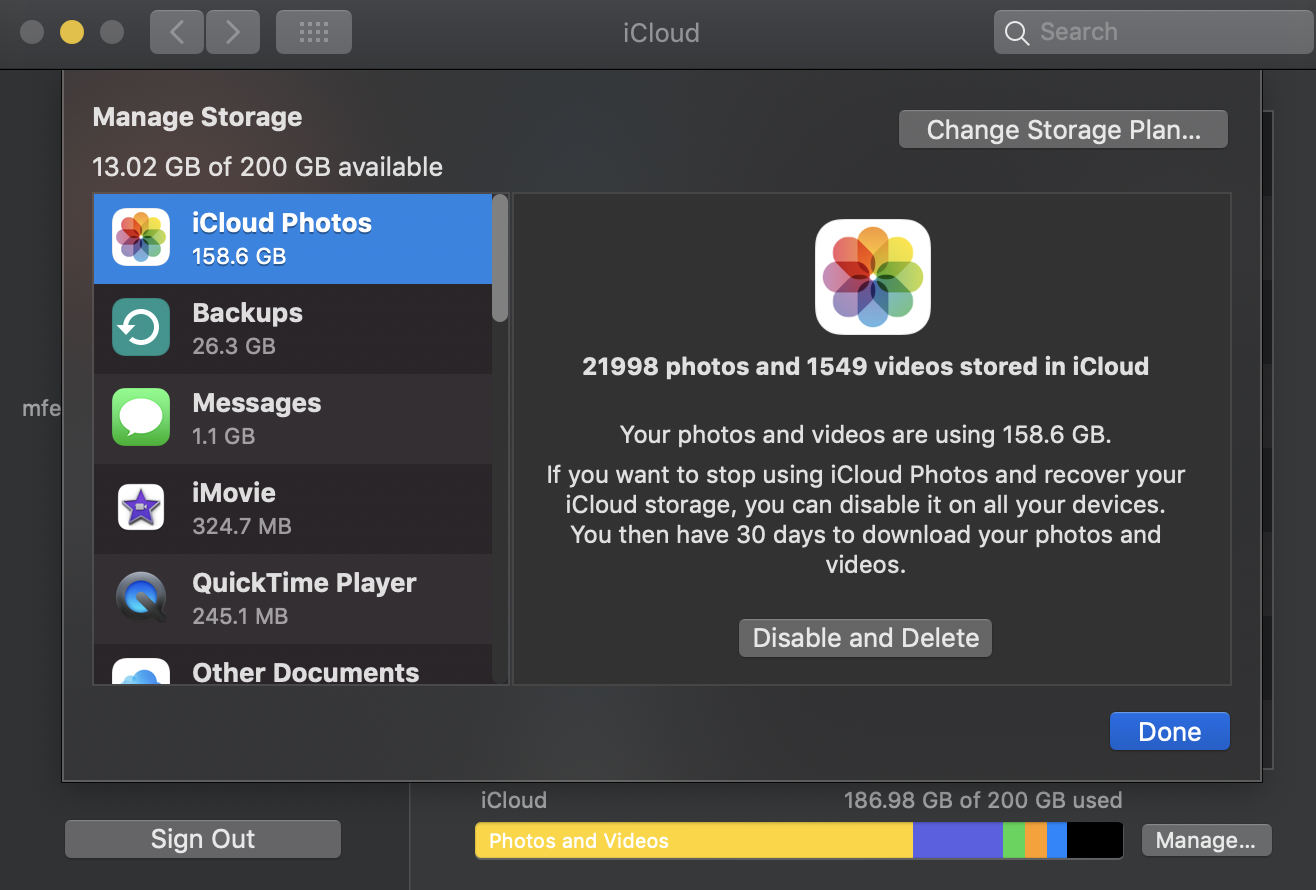Image resolution: width=1316 pixels, height=890 pixels.
Task: Click the '26.3 GB' backups size text
Action: 234,347
